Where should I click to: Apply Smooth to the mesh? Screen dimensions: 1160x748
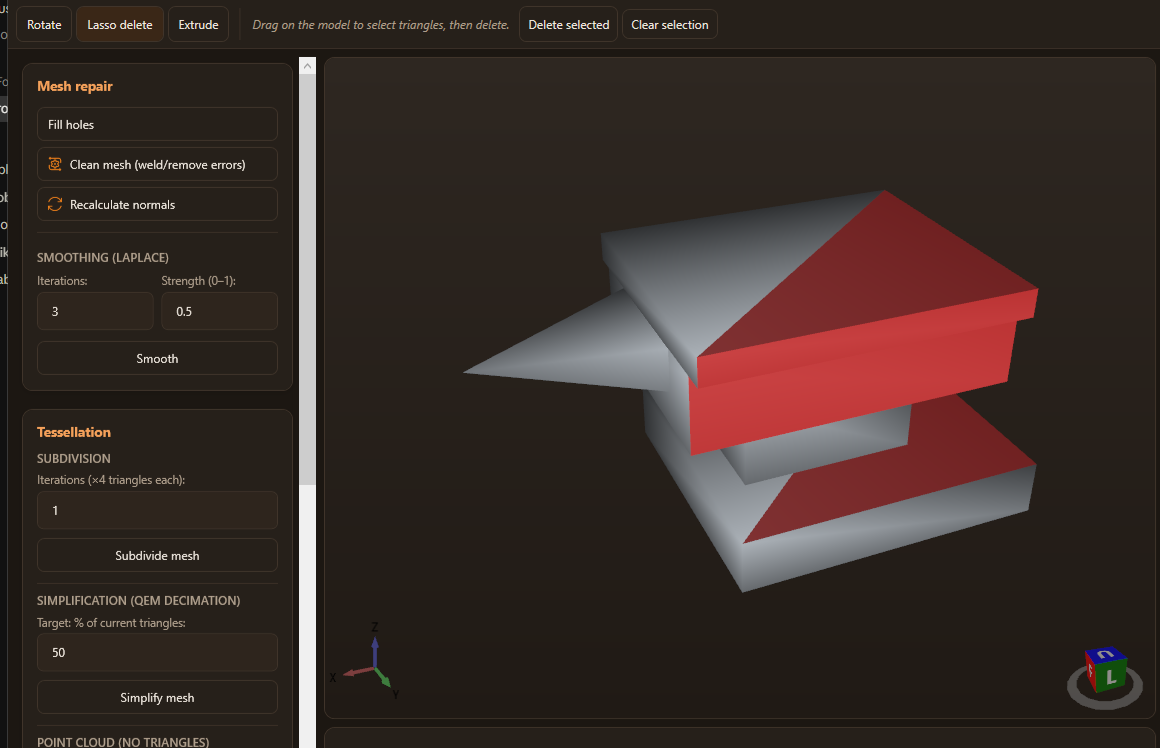click(x=158, y=358)
